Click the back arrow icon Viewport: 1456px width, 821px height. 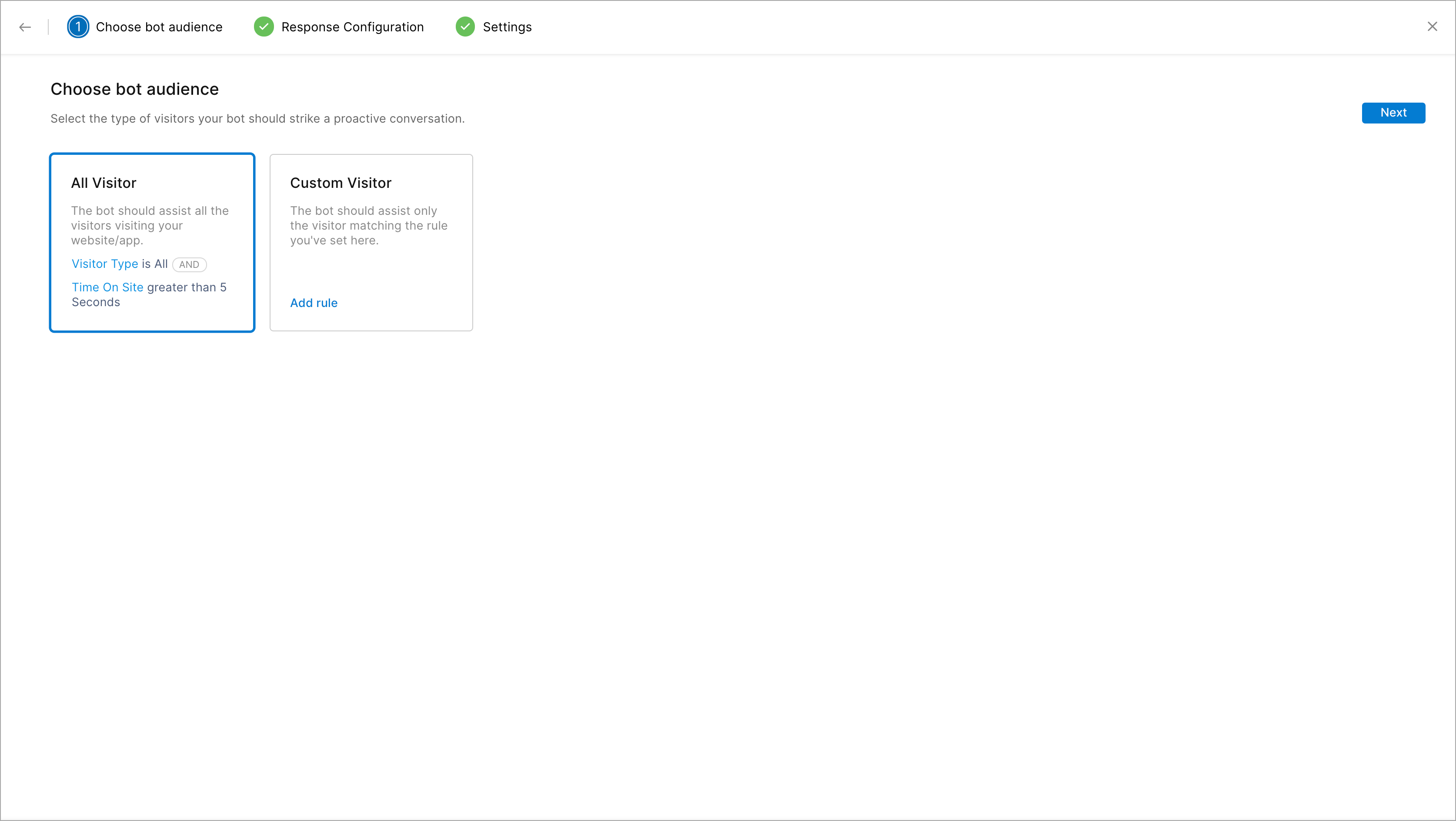point(25,27)
